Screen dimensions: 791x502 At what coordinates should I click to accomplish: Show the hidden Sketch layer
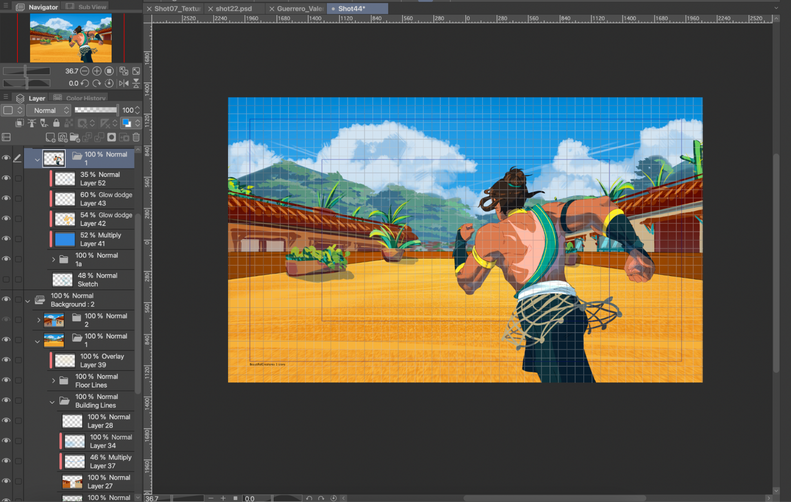coord(6,279)
